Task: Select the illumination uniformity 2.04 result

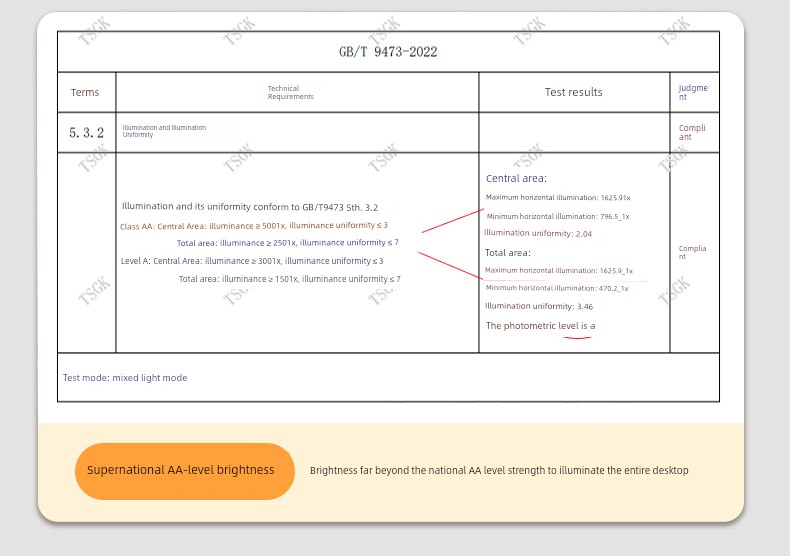Action: [x=538, y=234]
